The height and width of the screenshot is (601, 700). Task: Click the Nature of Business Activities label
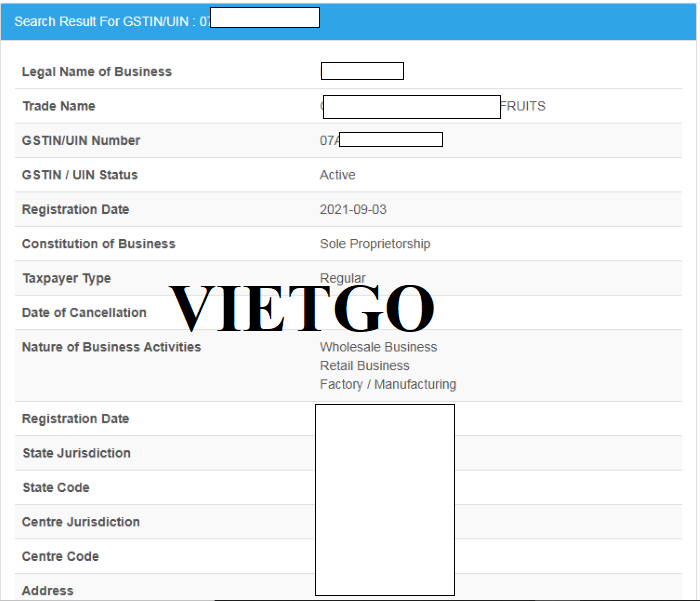(111, 347)
